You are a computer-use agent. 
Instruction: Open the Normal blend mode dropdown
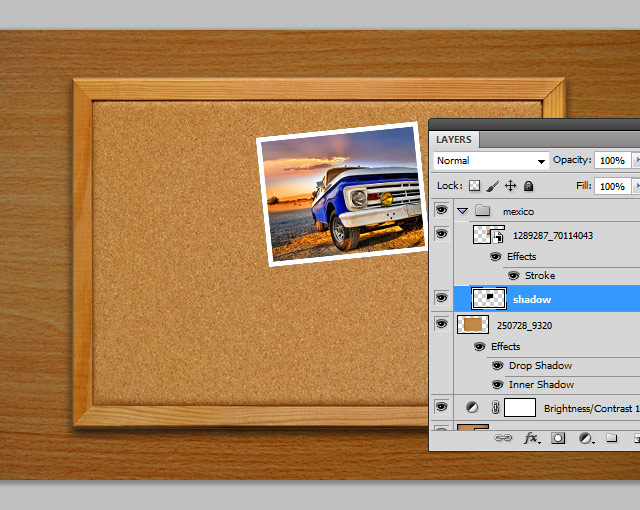click(x=491, y=161)
